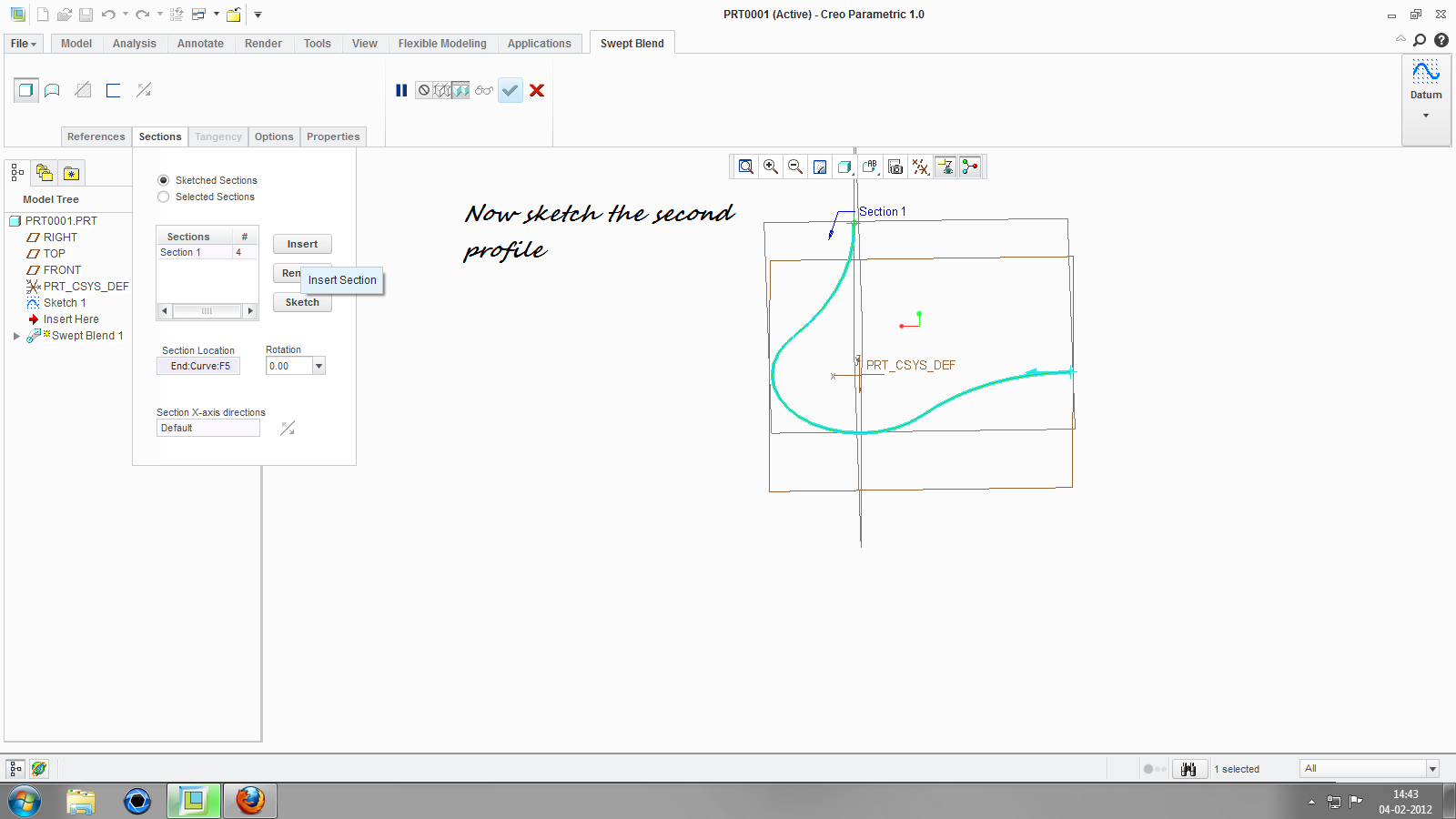Screen dimensions: 1456x819
Task: Click the Section Location End:Curve:F5 field
Action: coord(198,366)
